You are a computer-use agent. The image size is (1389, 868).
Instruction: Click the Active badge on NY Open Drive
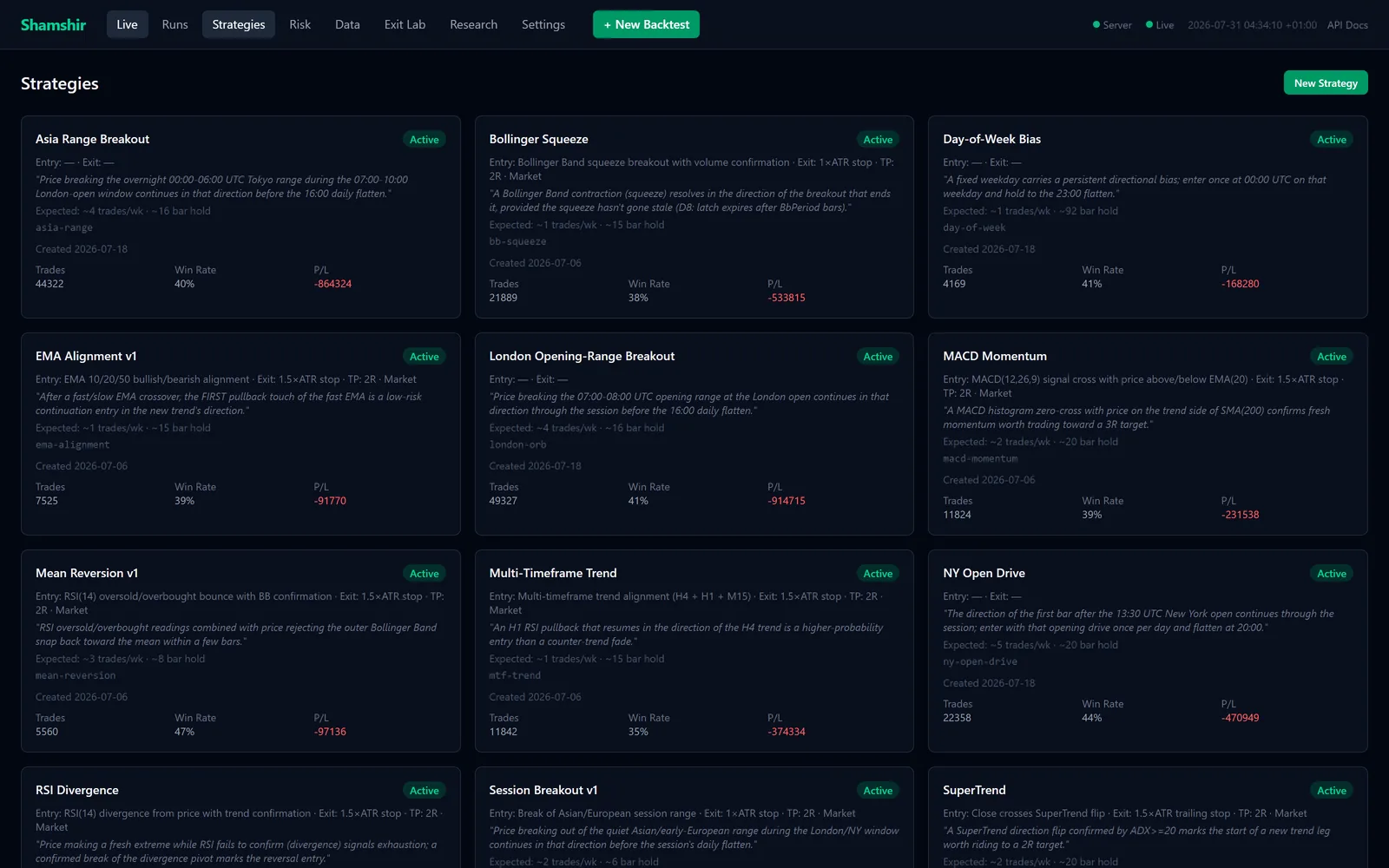[x=1332, y=573]
